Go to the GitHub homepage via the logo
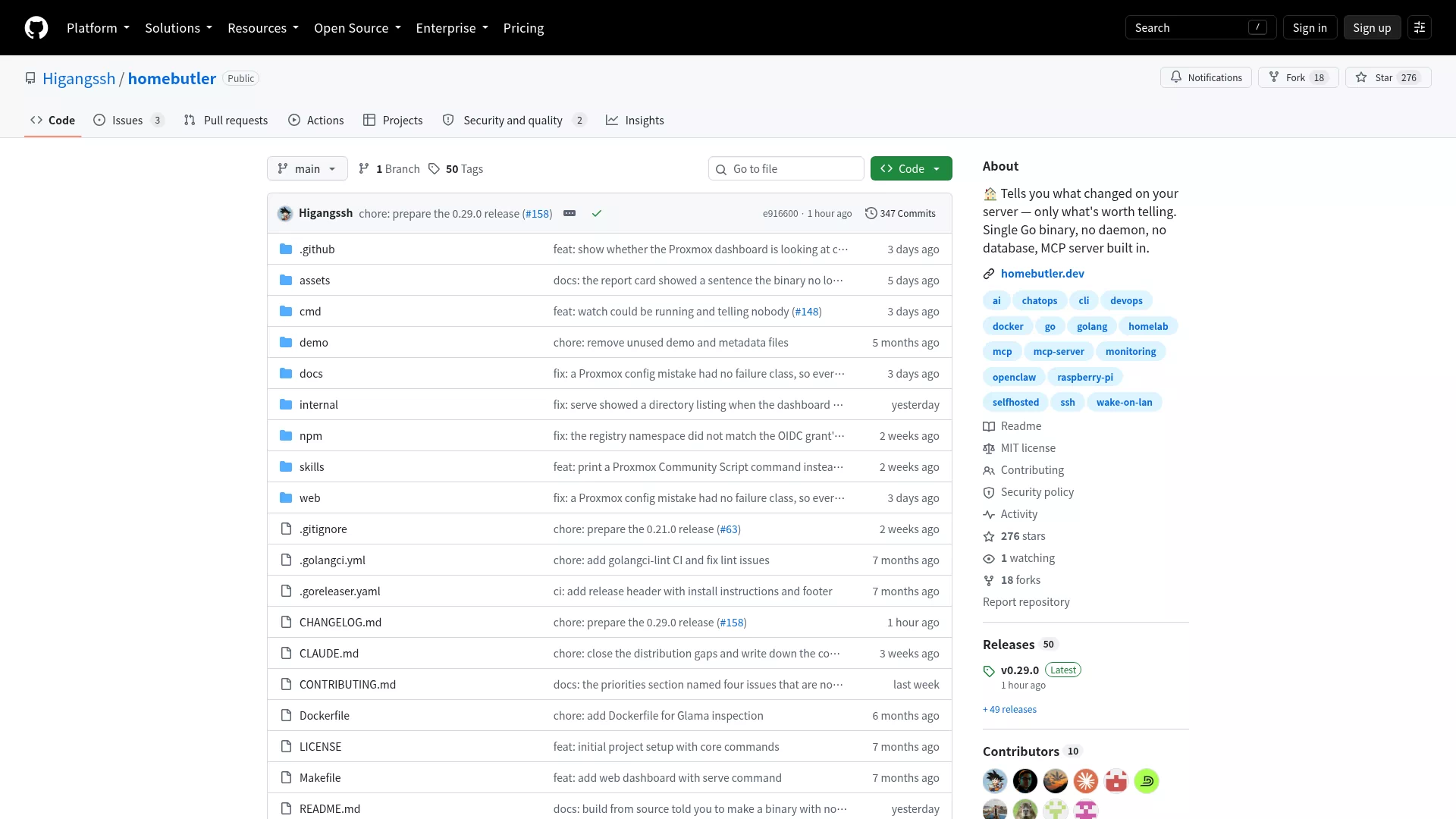This screenshot has width=1456, height=819. pos(36,28)
